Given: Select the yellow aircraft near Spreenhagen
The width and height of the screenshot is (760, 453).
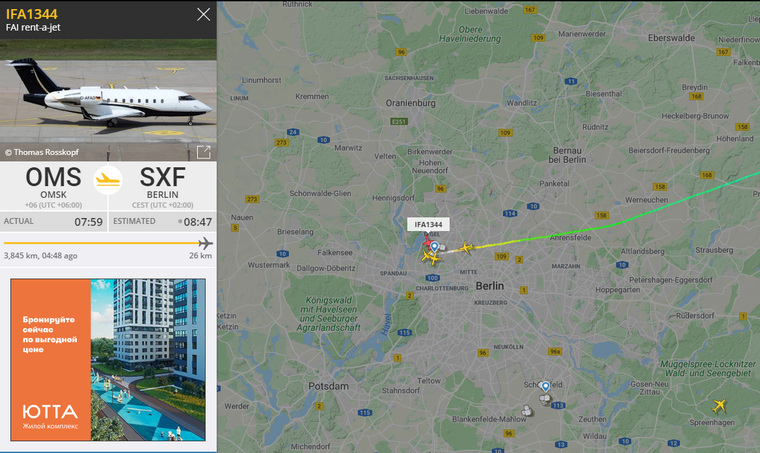Looking at the screenshot, I should pyautogui.click(x=719, y=406).
